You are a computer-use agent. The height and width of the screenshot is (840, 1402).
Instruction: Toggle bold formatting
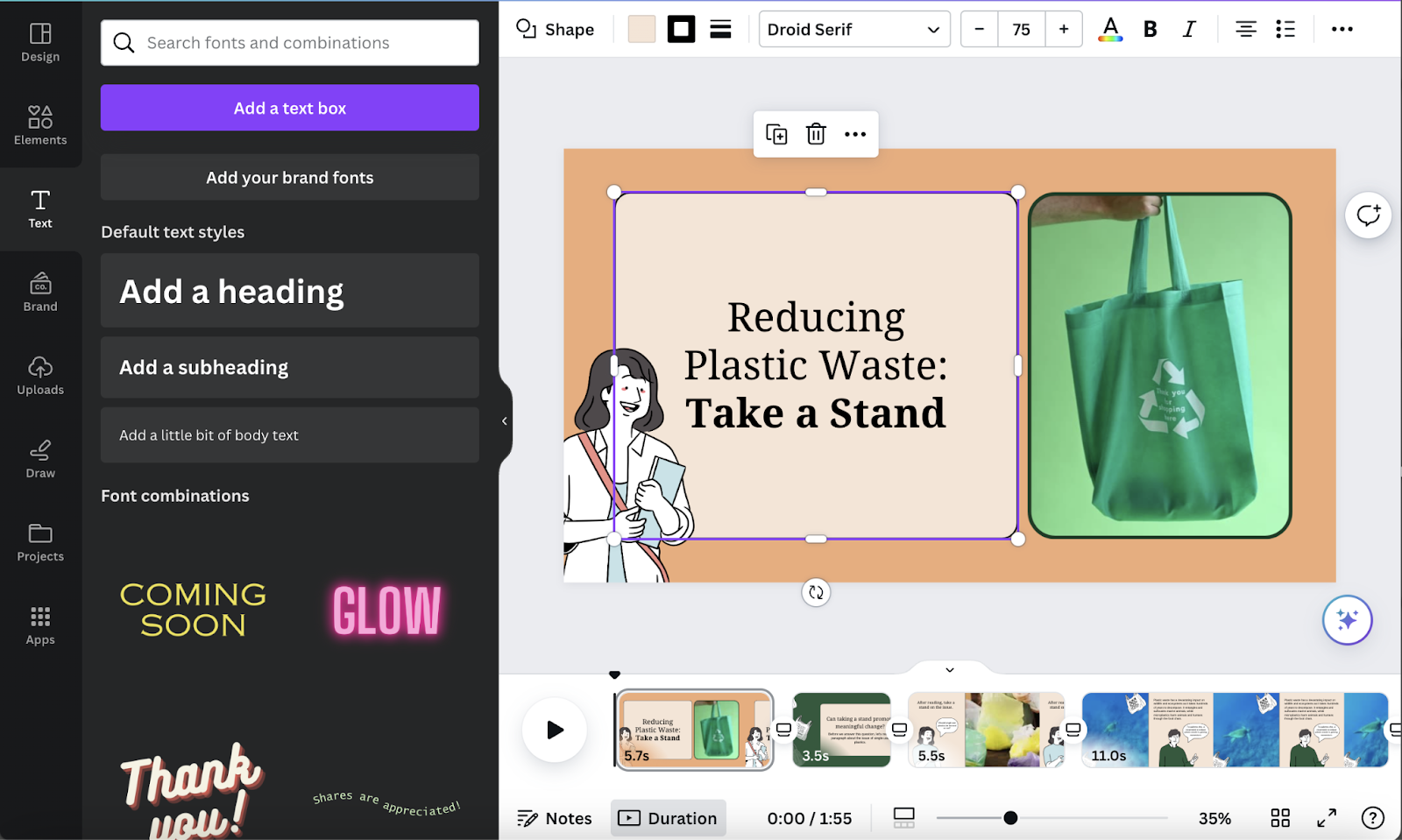point(1150,29)
